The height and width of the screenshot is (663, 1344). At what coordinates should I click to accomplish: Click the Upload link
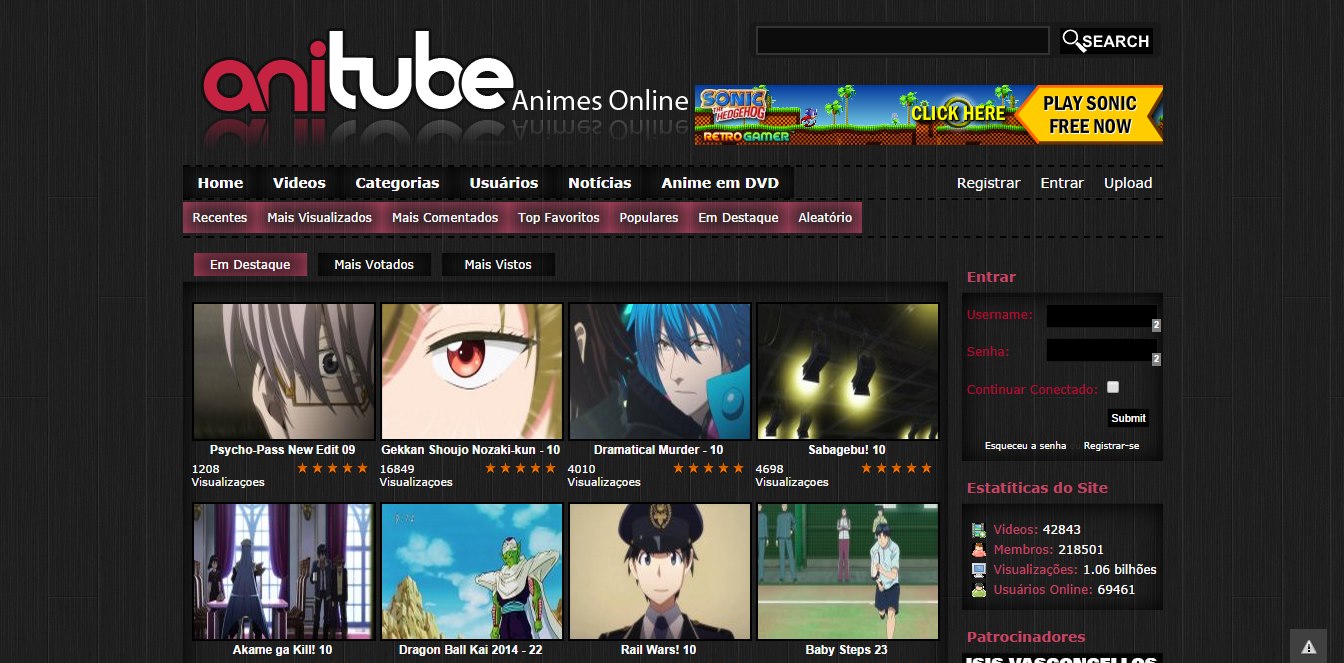tap(1128, 183)
